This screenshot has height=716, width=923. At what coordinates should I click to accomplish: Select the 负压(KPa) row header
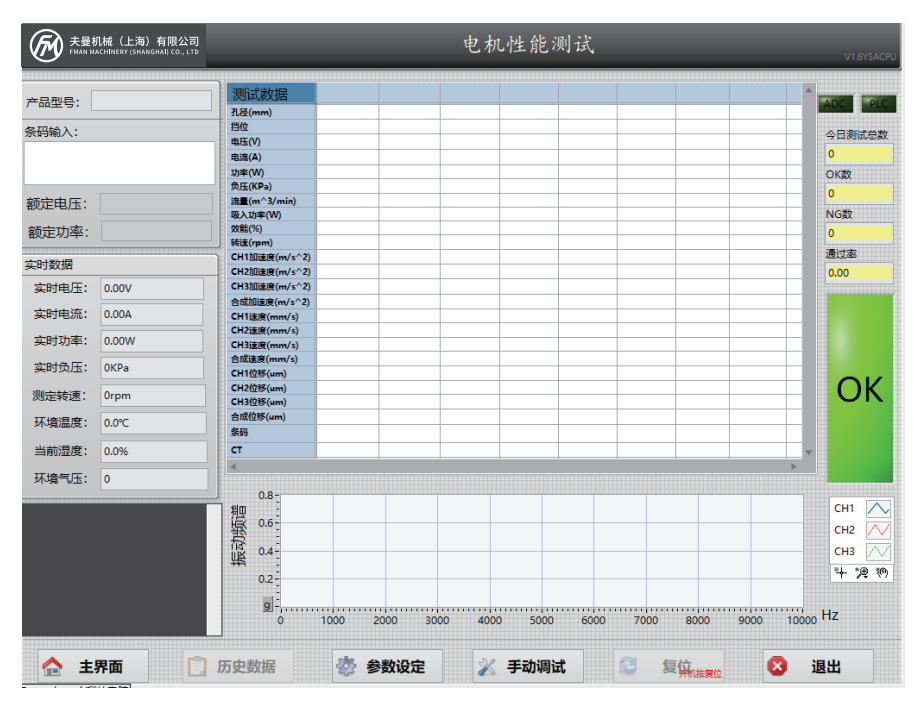click(271, 186)
